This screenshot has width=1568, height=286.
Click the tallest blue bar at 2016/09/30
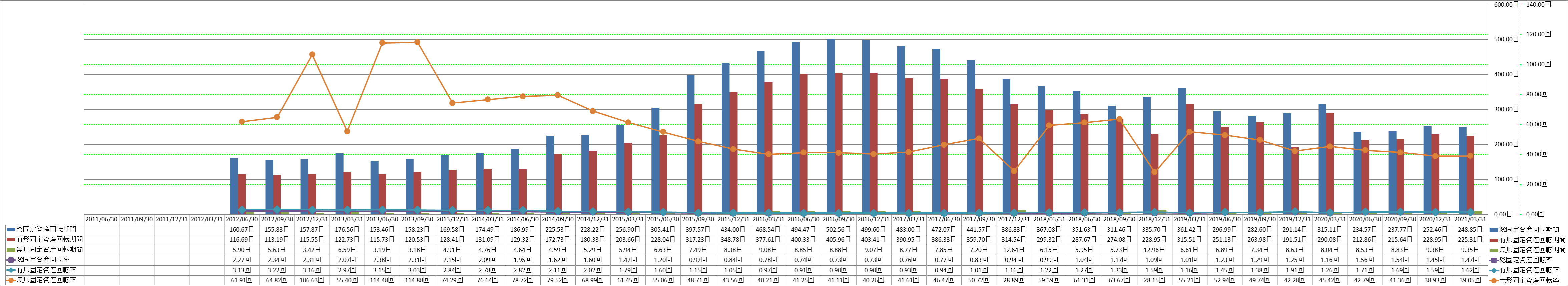pos(831,126)
